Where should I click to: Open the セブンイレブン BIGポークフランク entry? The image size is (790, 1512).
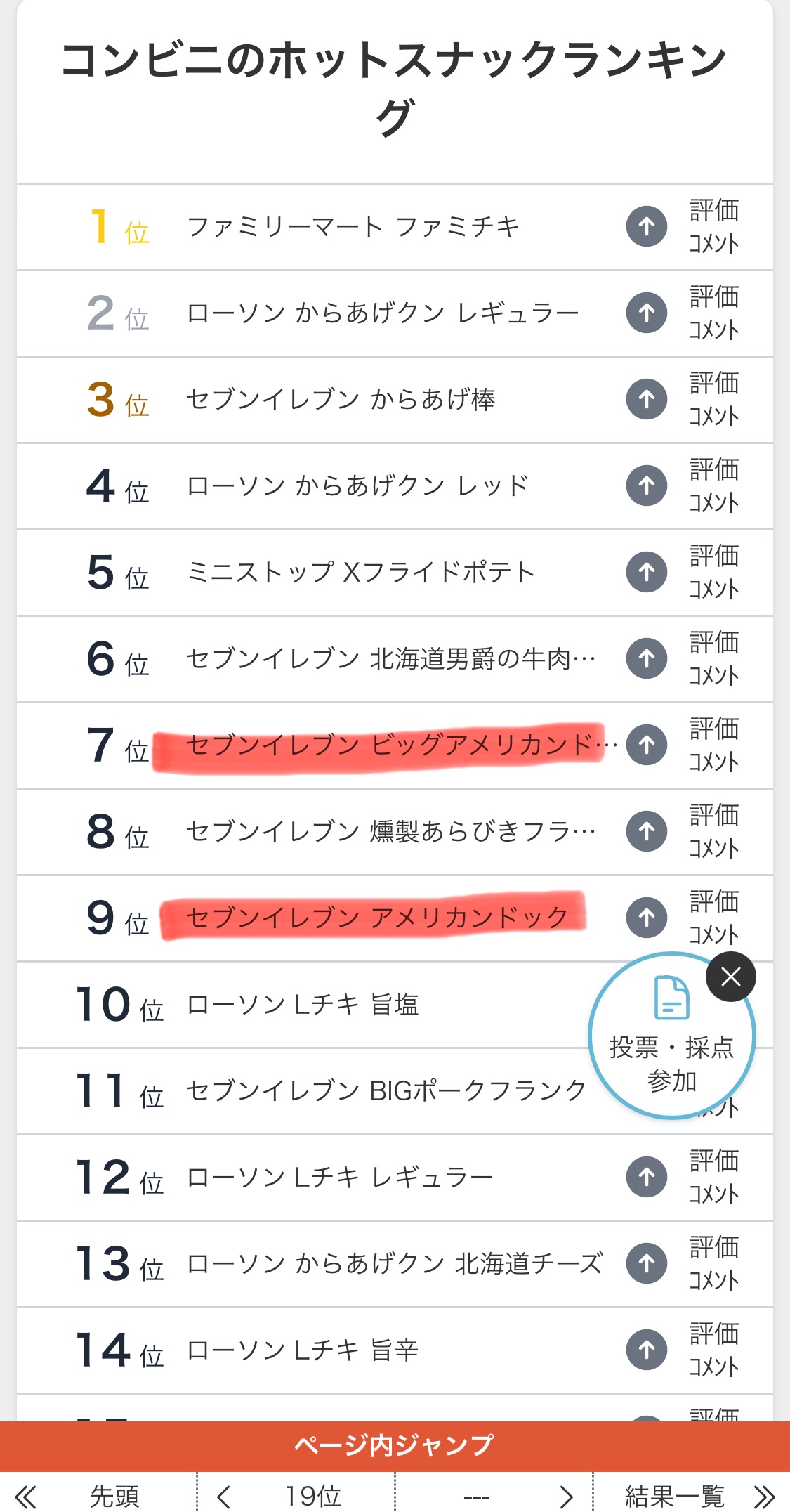coord(386,1090)
